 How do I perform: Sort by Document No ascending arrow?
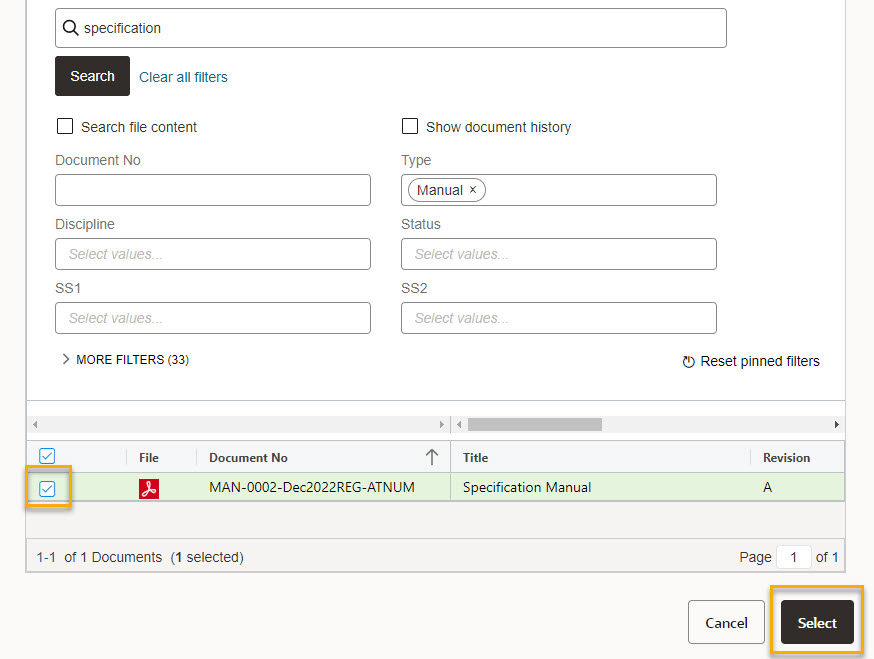coord(431,457)
